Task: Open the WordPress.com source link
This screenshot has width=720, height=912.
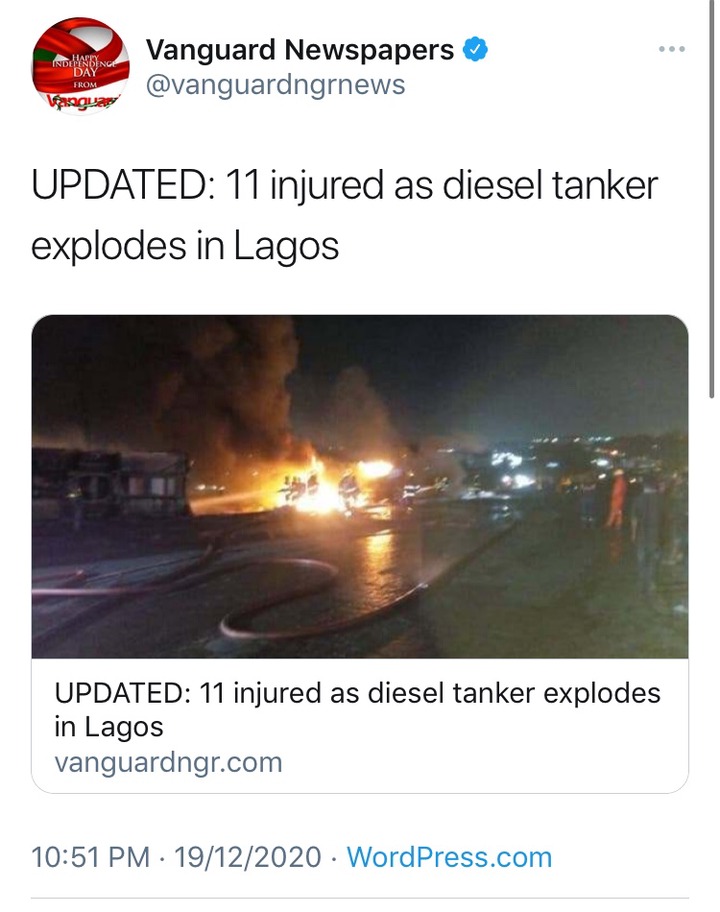Action: [449, 857]
